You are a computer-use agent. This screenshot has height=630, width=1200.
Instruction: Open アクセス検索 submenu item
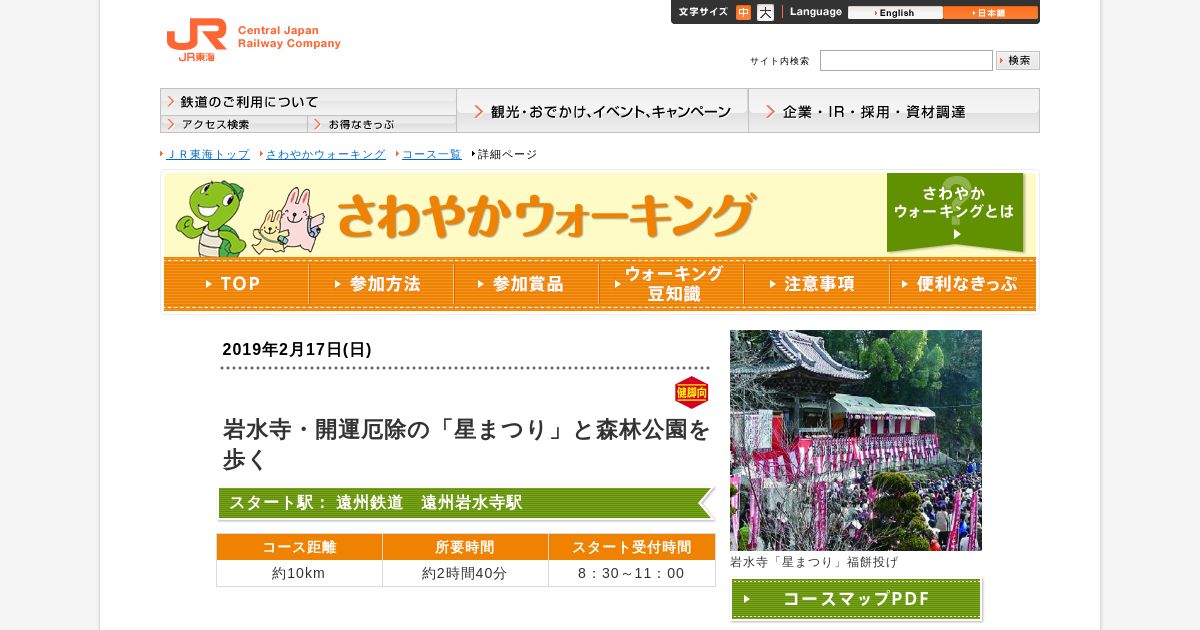(x=234, y=125)
